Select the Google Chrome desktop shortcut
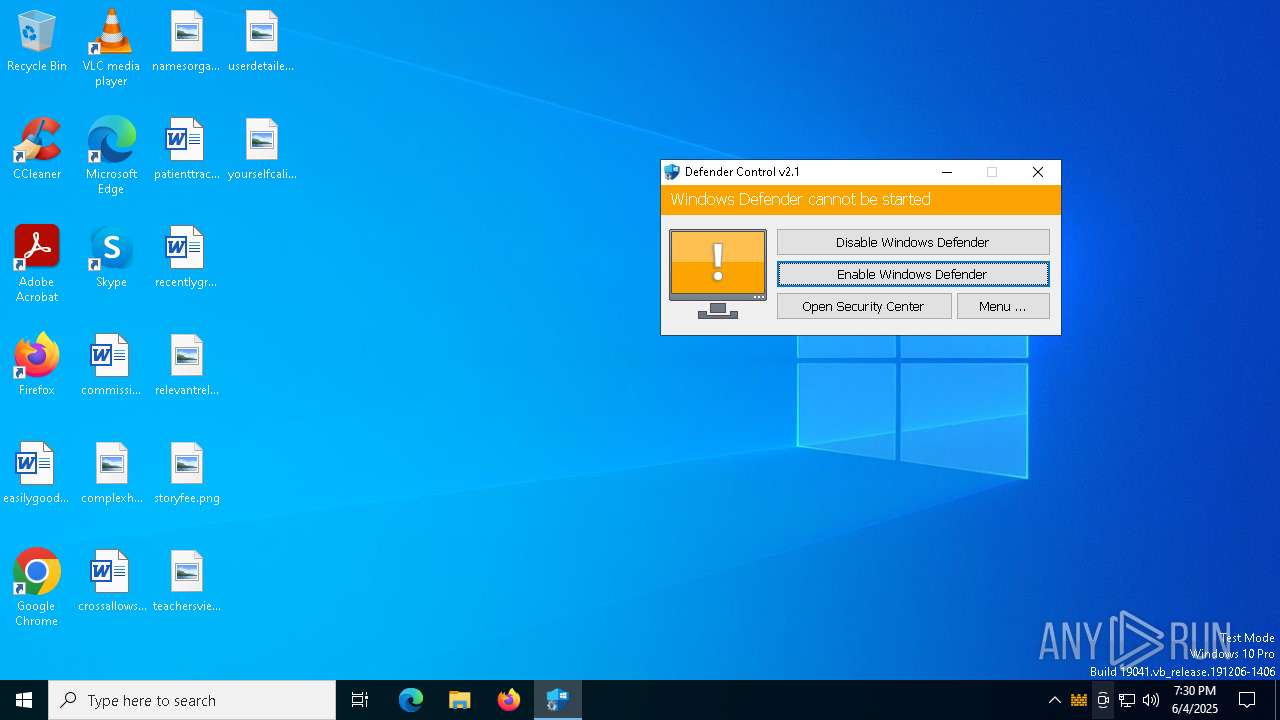The height and width of the screenshot is (720, 1280). 37,588
